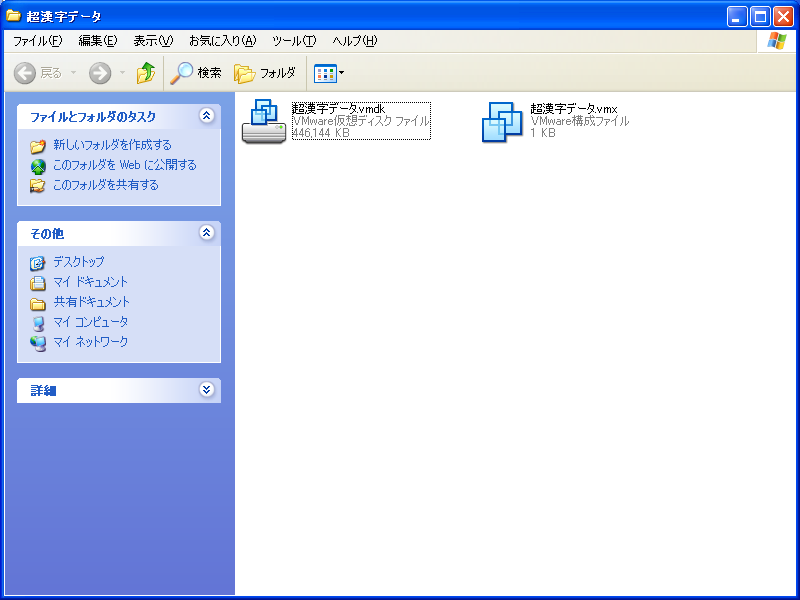
Task: Open the Back button history dropdown arrow
Action: point(73,73)
